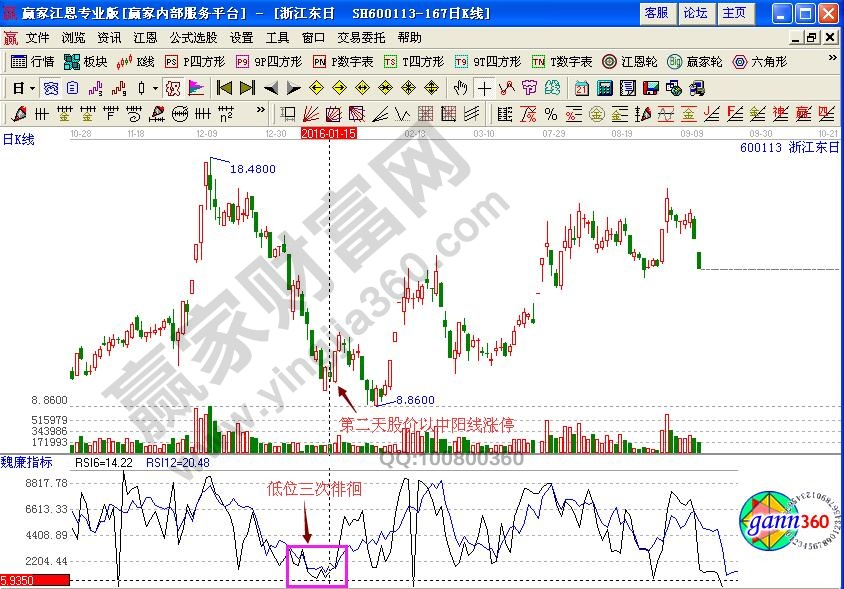
Task: Open the 板块 sector panel
Action: [x=86, y=61]
